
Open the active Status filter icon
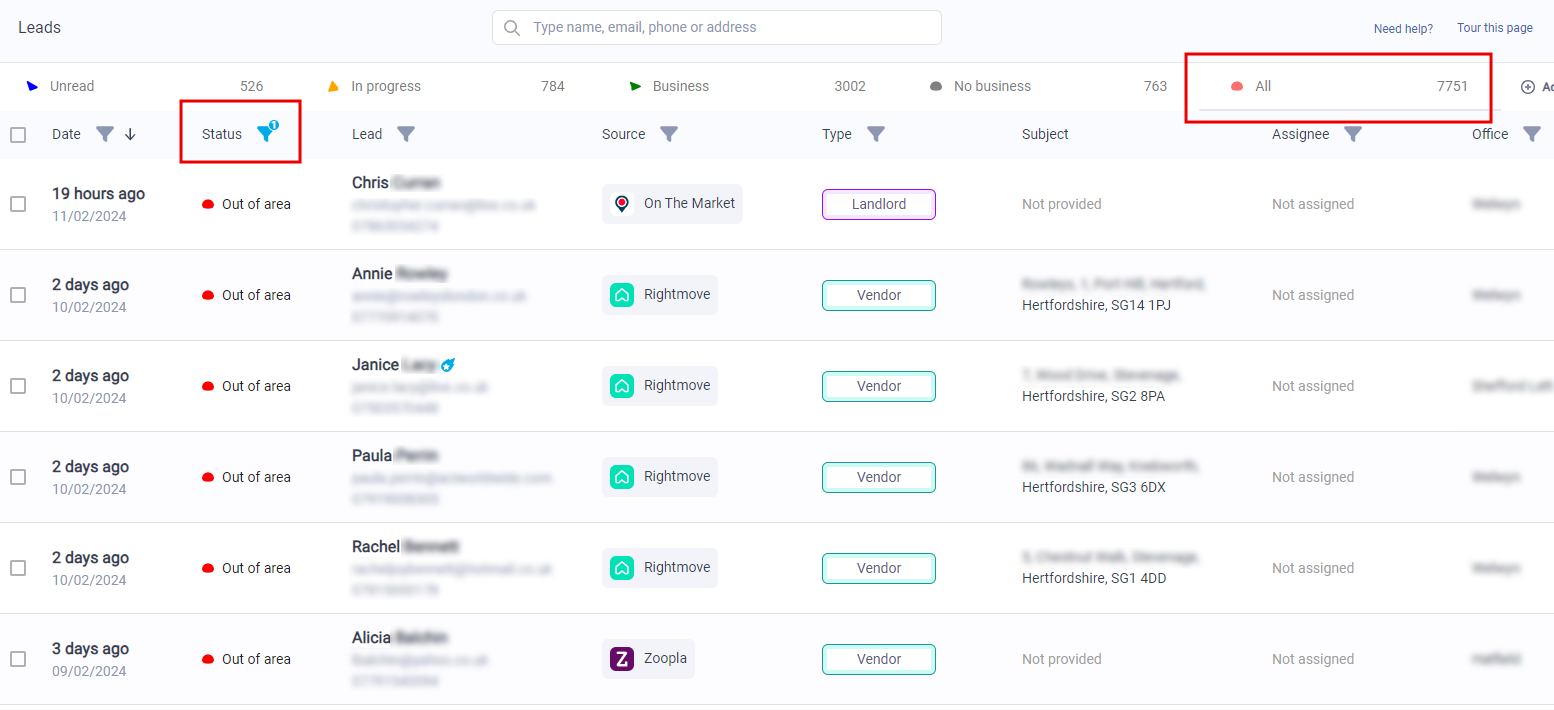pyautogui.click(x=265, y=134)
